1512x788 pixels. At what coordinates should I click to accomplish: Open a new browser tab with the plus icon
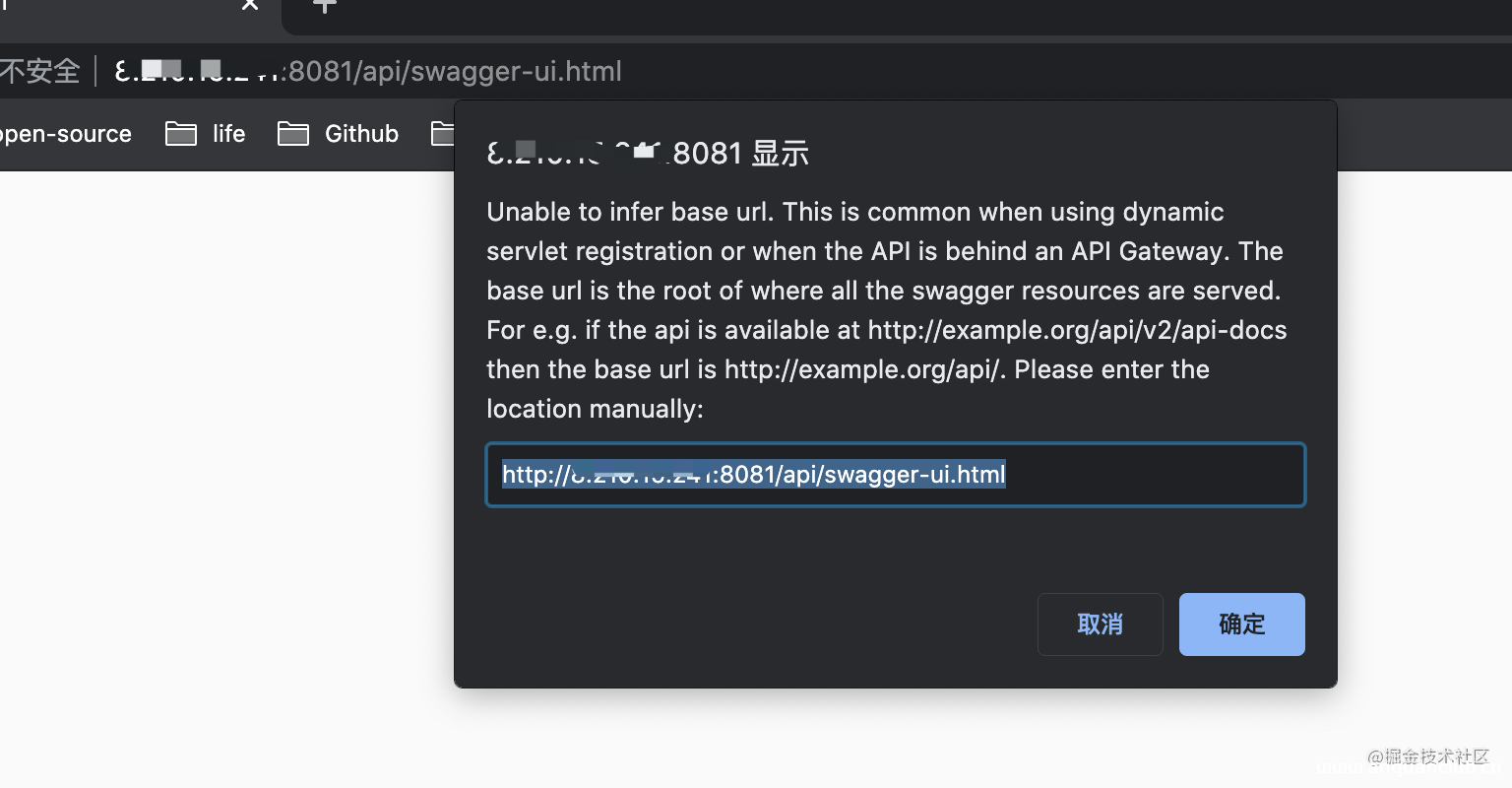coord(325,8)
